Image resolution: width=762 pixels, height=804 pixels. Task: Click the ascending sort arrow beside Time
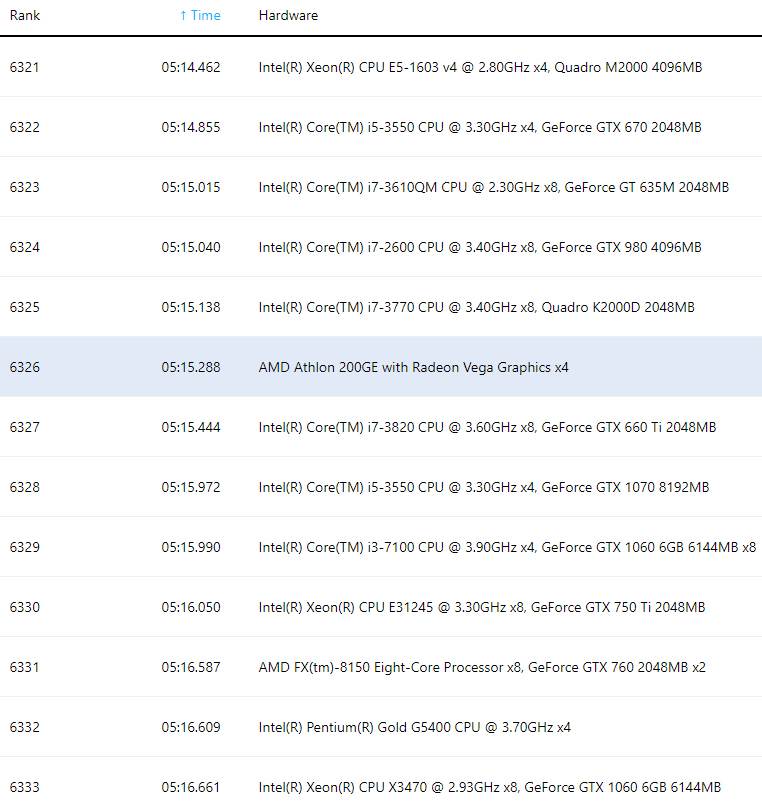point(183,16)
